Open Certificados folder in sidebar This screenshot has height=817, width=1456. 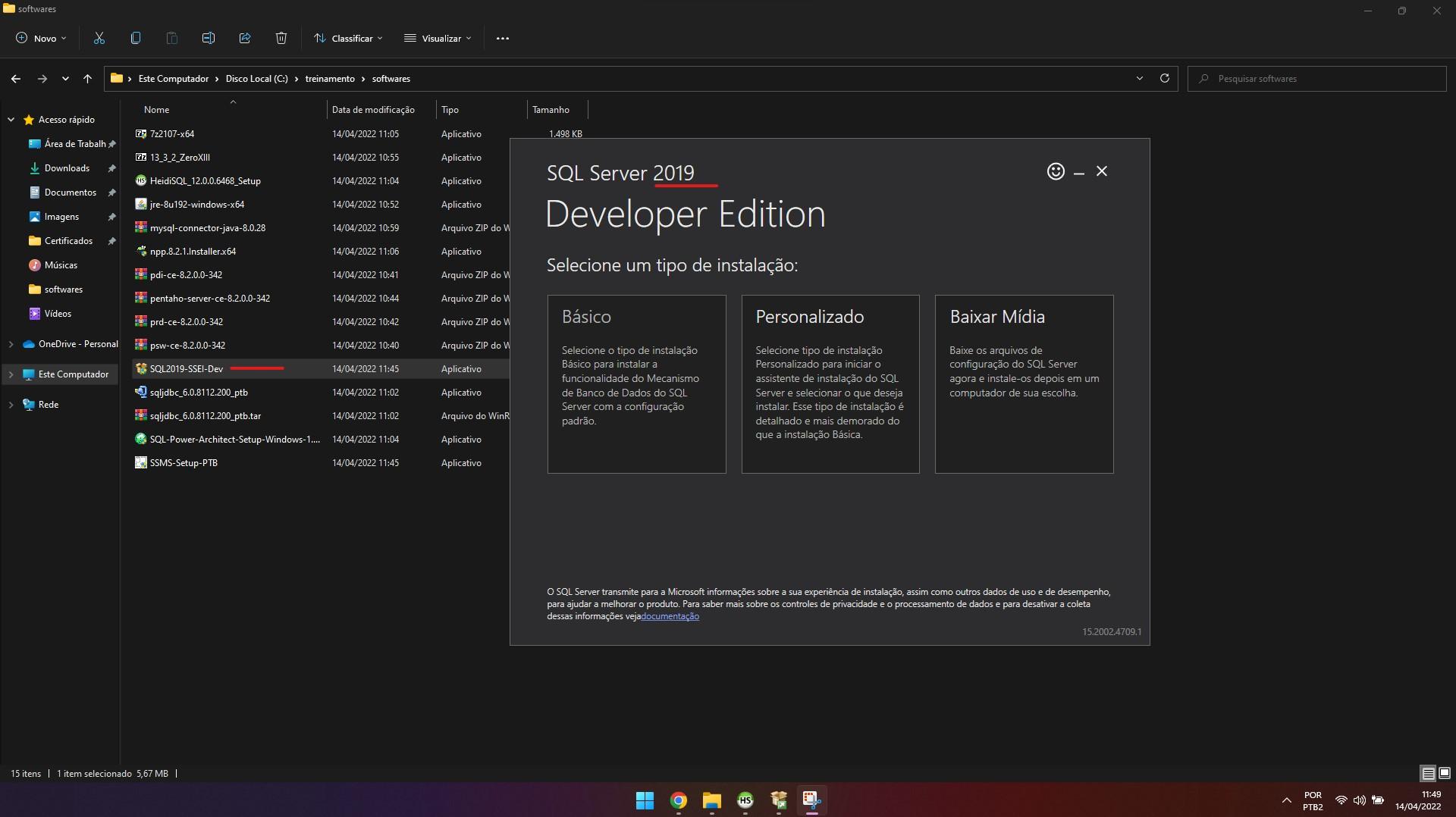(x=68, y=240)
